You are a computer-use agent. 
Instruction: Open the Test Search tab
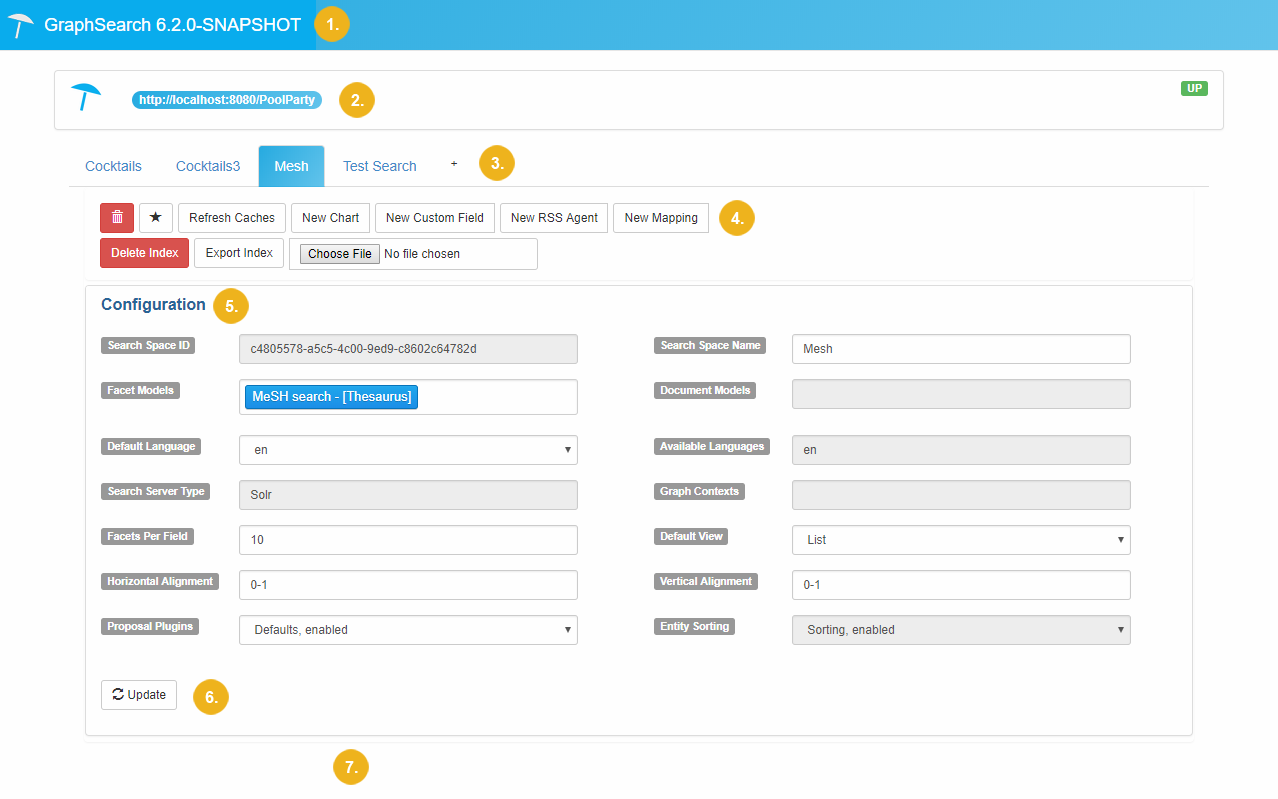click(x=379, y=166)
